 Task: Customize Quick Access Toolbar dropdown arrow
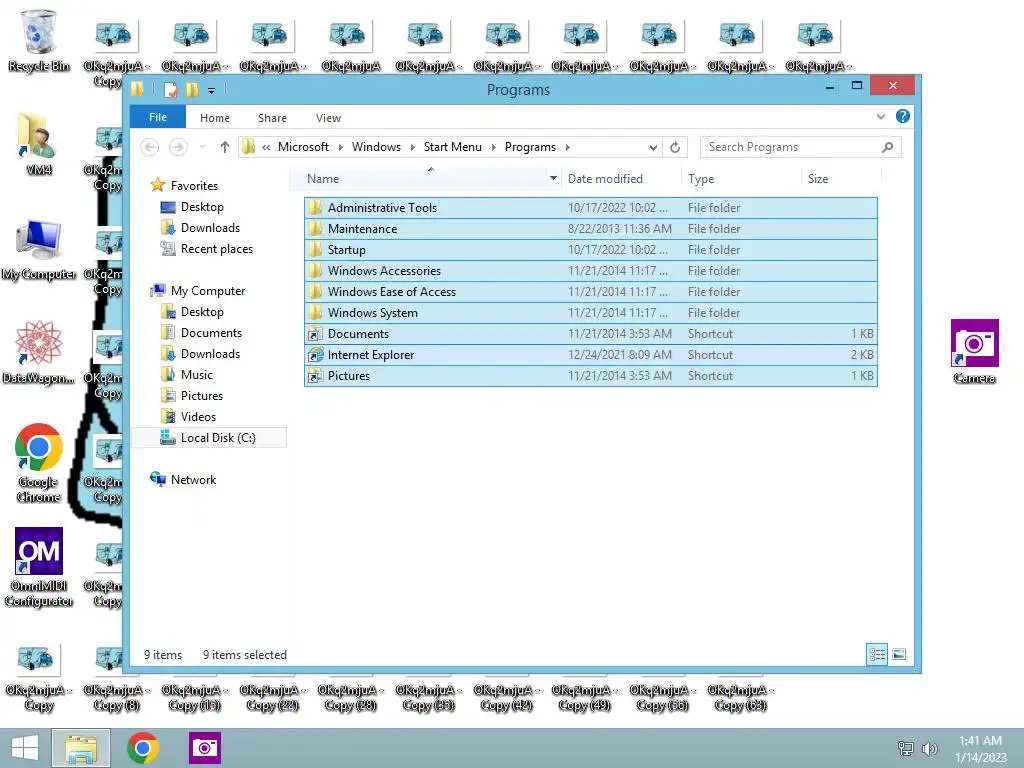212,91
